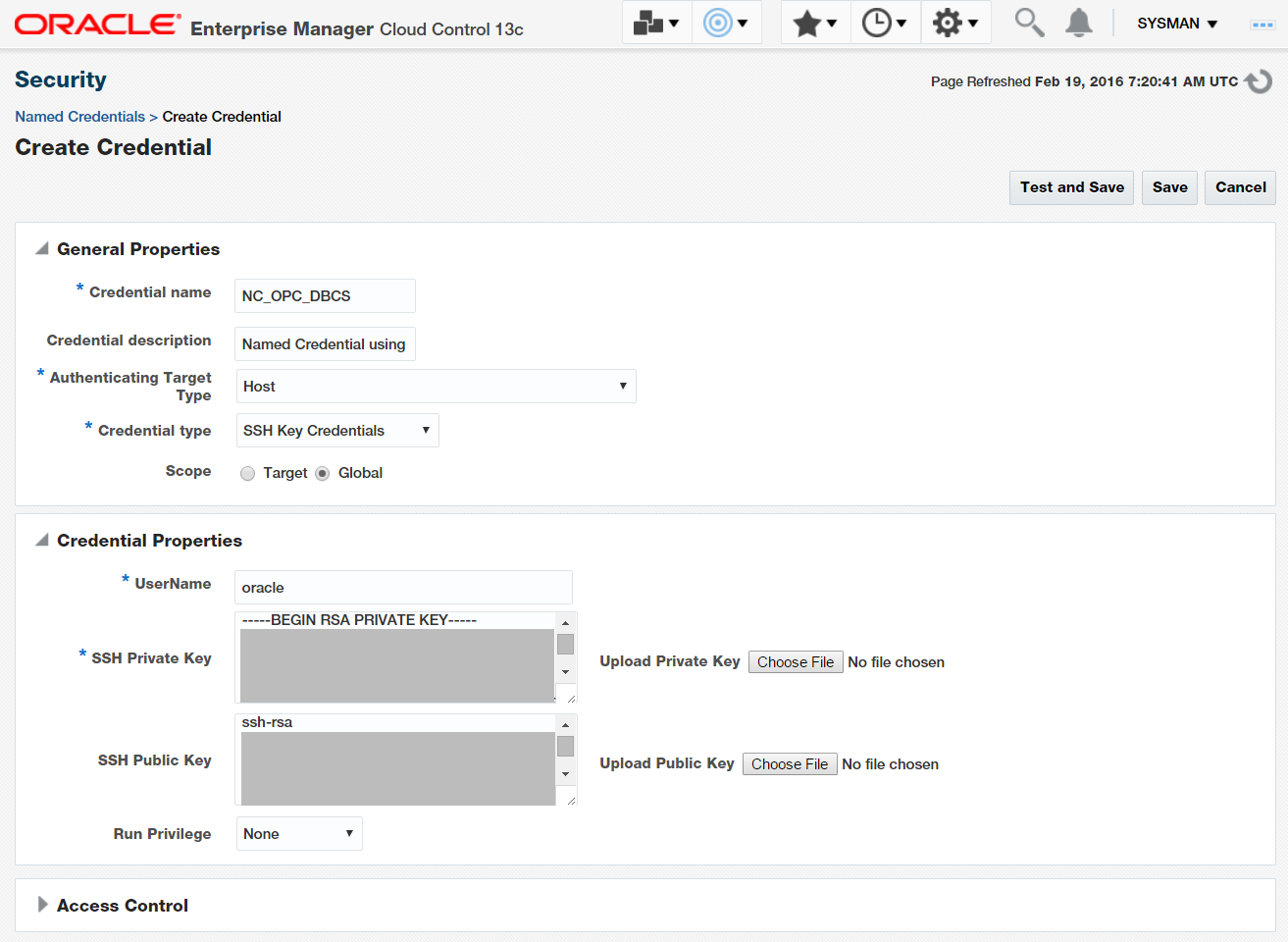
Task: Expand the Access Control section
Action: (x=42, y=905)
